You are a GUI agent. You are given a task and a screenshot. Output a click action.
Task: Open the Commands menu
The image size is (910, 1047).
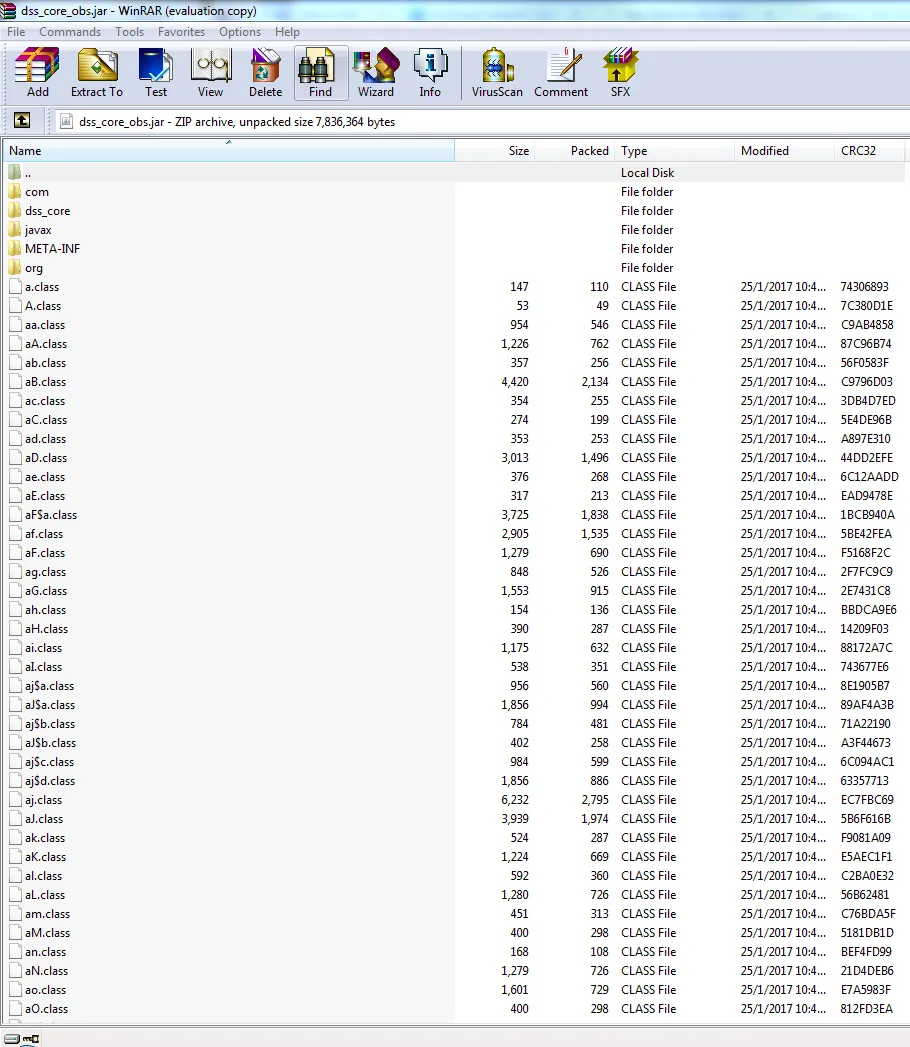(70, 31)
